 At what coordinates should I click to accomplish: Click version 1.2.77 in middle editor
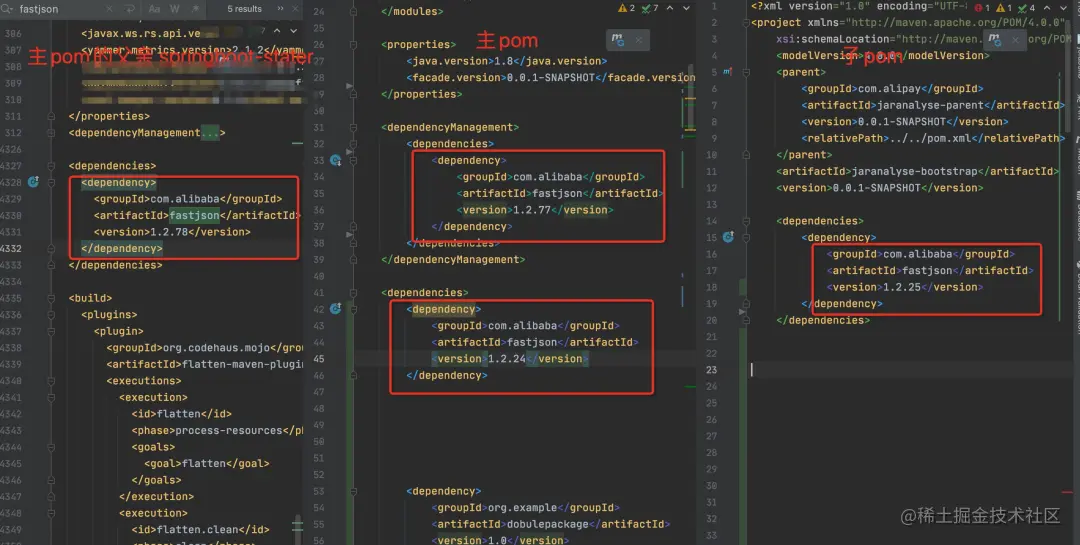click(x=534, y=210)
